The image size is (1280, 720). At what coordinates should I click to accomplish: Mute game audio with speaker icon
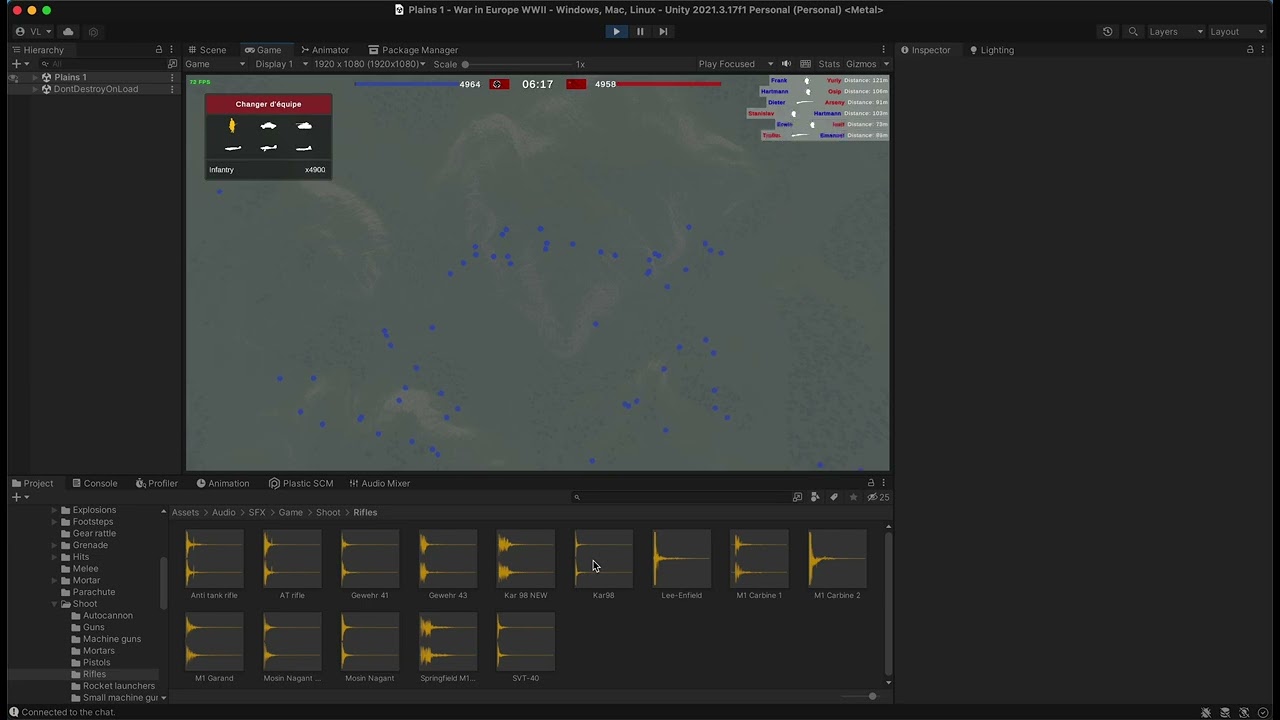pos(786,64)
